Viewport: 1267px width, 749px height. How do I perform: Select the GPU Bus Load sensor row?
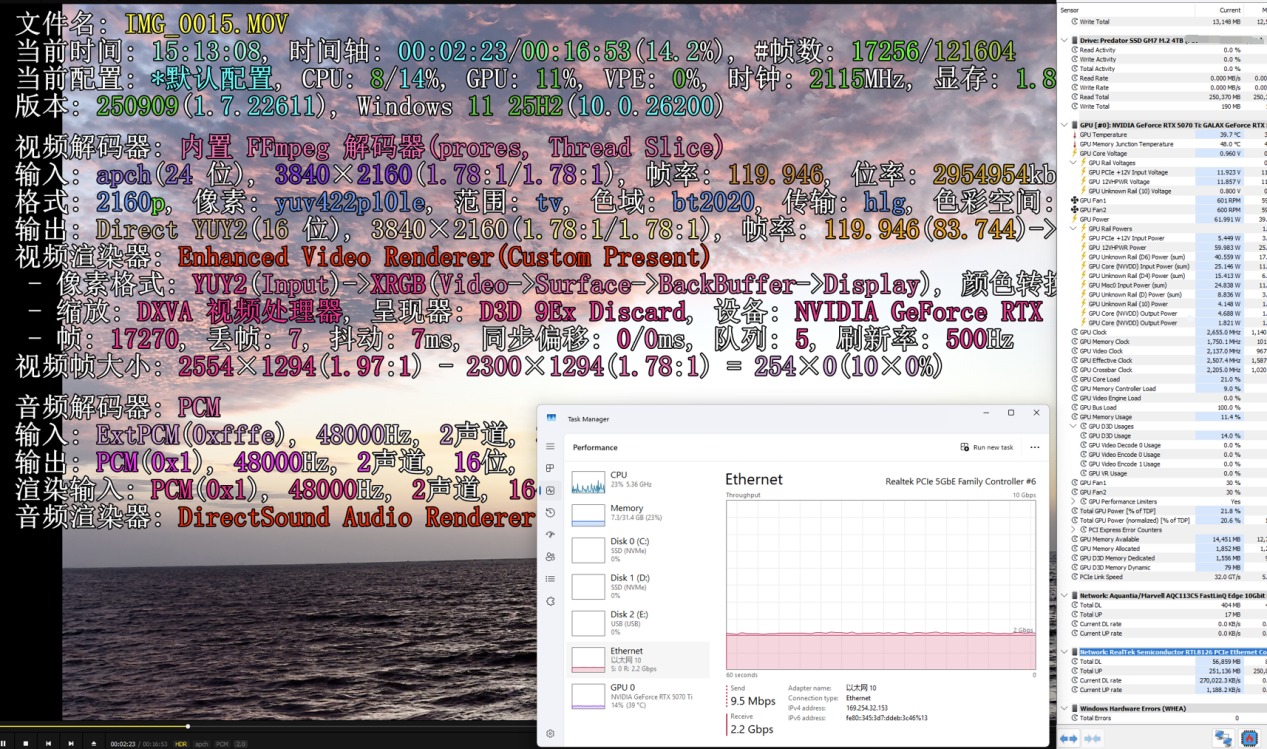point(1163,407)
